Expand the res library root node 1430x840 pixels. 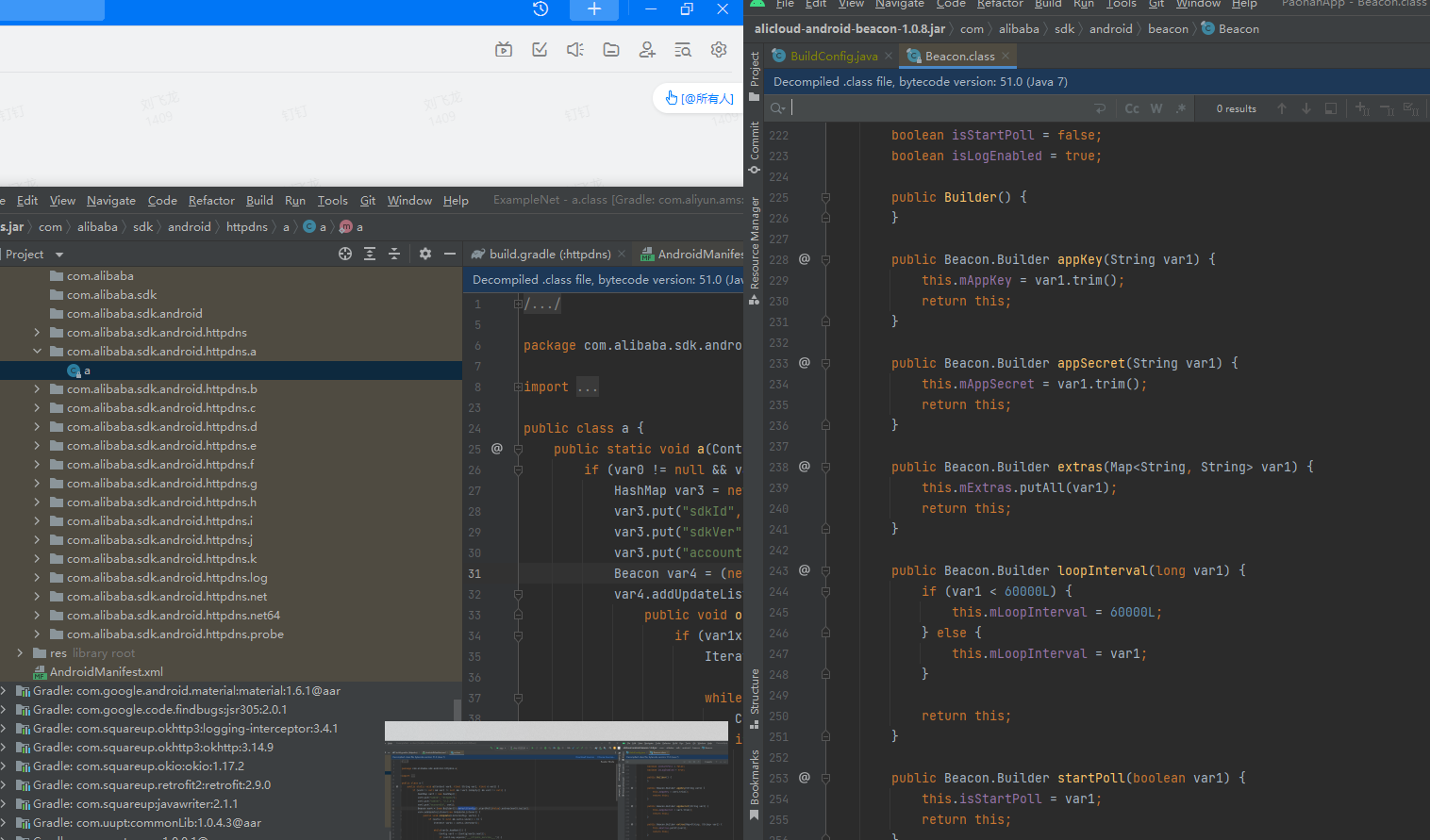click(x=20, y=652)
